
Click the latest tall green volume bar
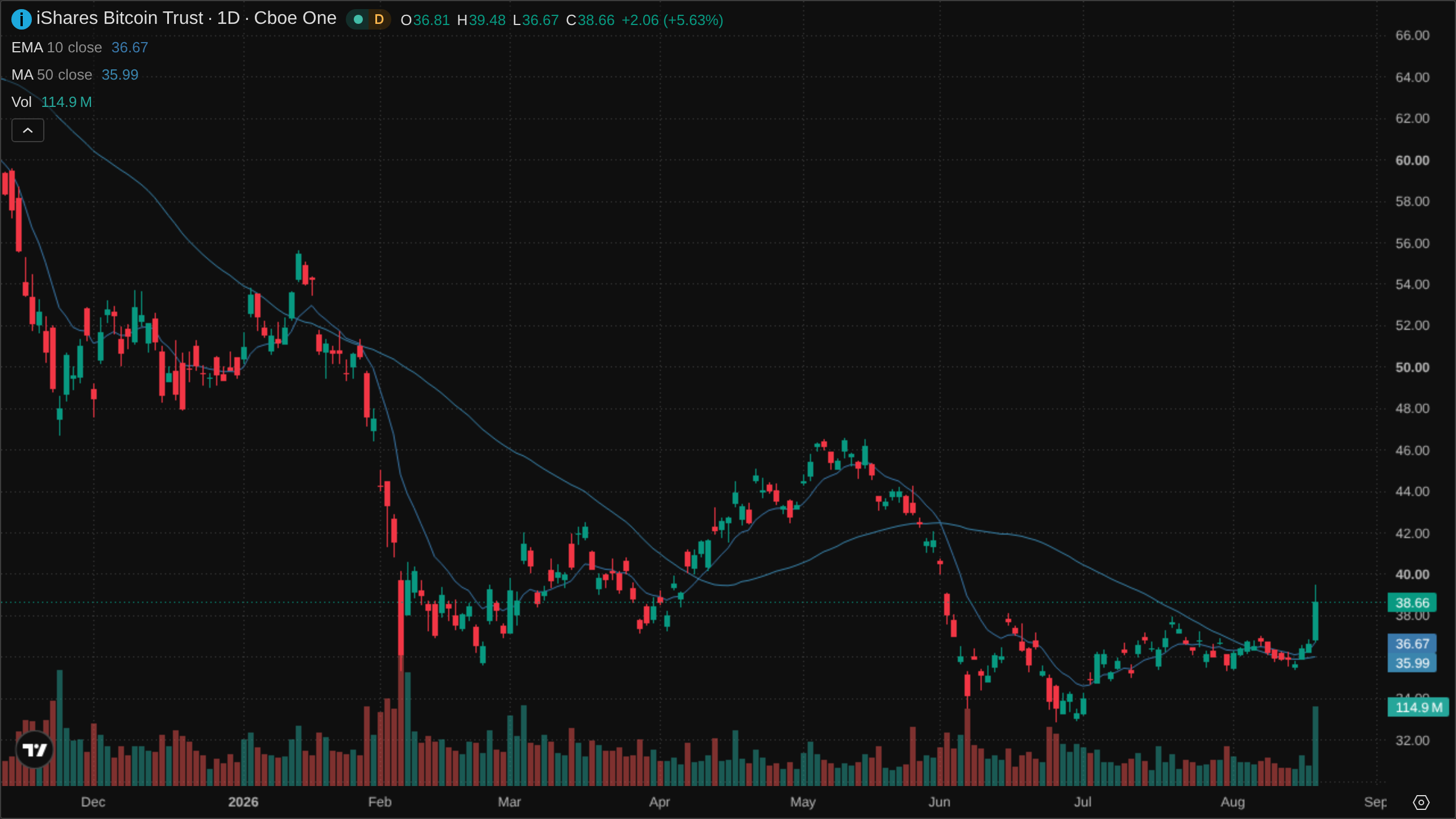coord(1316,746)
